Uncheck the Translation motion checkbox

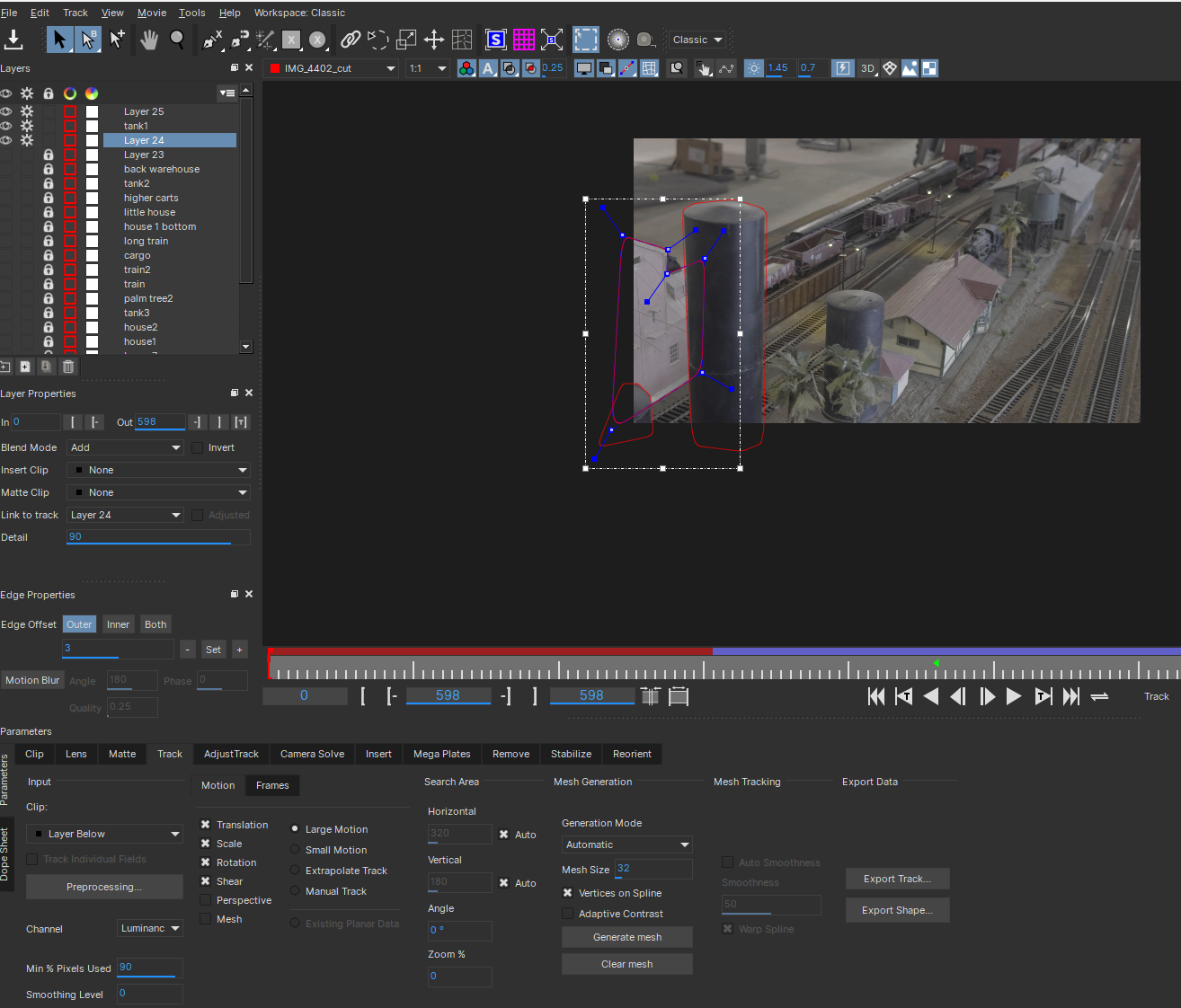206,825
